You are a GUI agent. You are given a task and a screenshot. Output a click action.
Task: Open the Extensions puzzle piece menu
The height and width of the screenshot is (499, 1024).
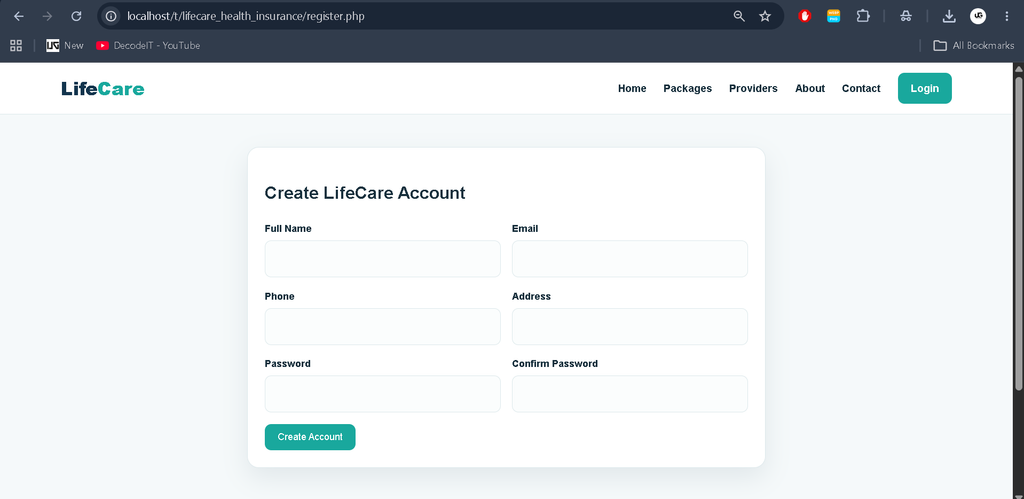(x=863, y=16)
